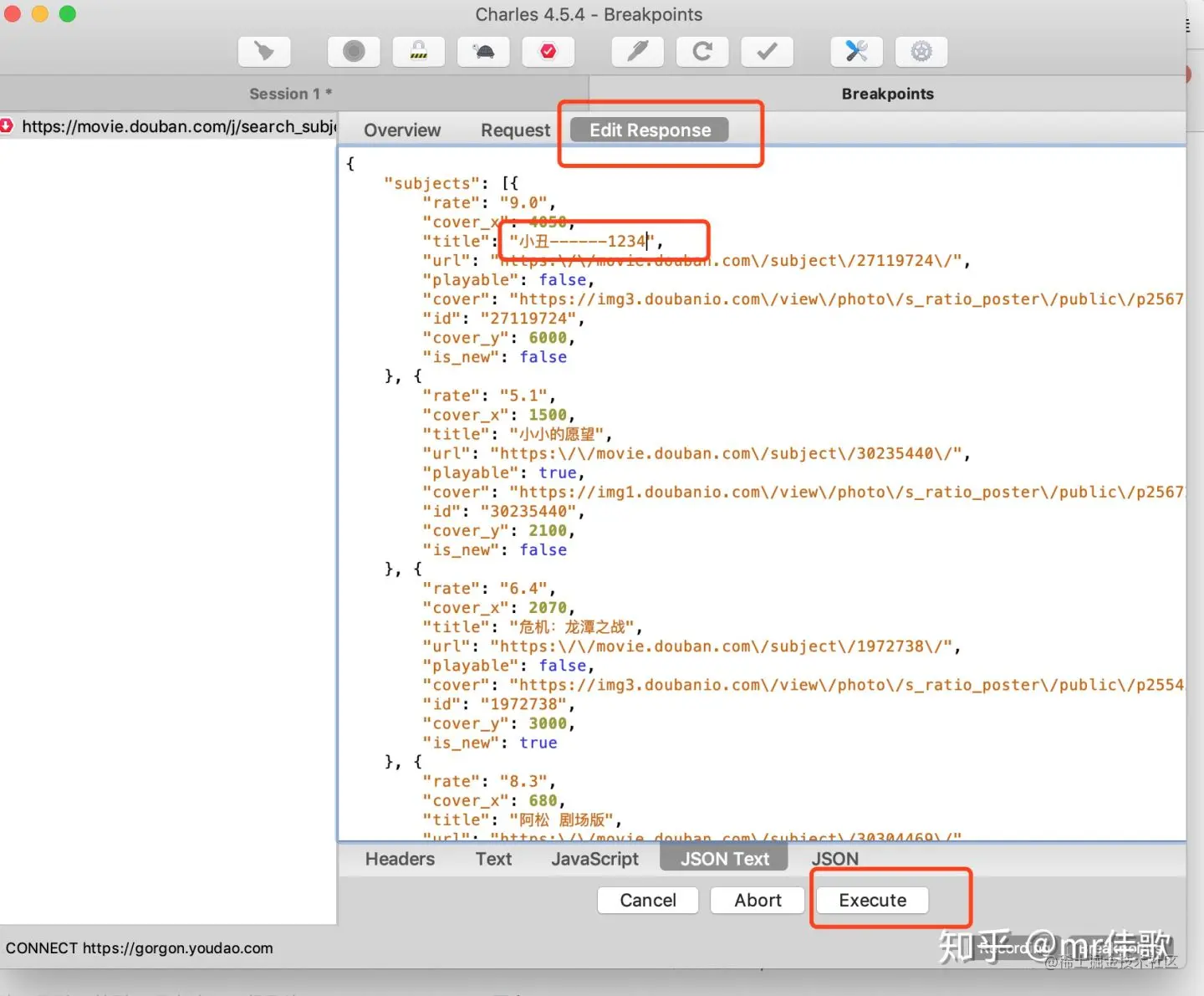The height and width of the screenshot is (996, 1204).
Task: Click url ending in subject 30235440
Action: click(725, 454)
